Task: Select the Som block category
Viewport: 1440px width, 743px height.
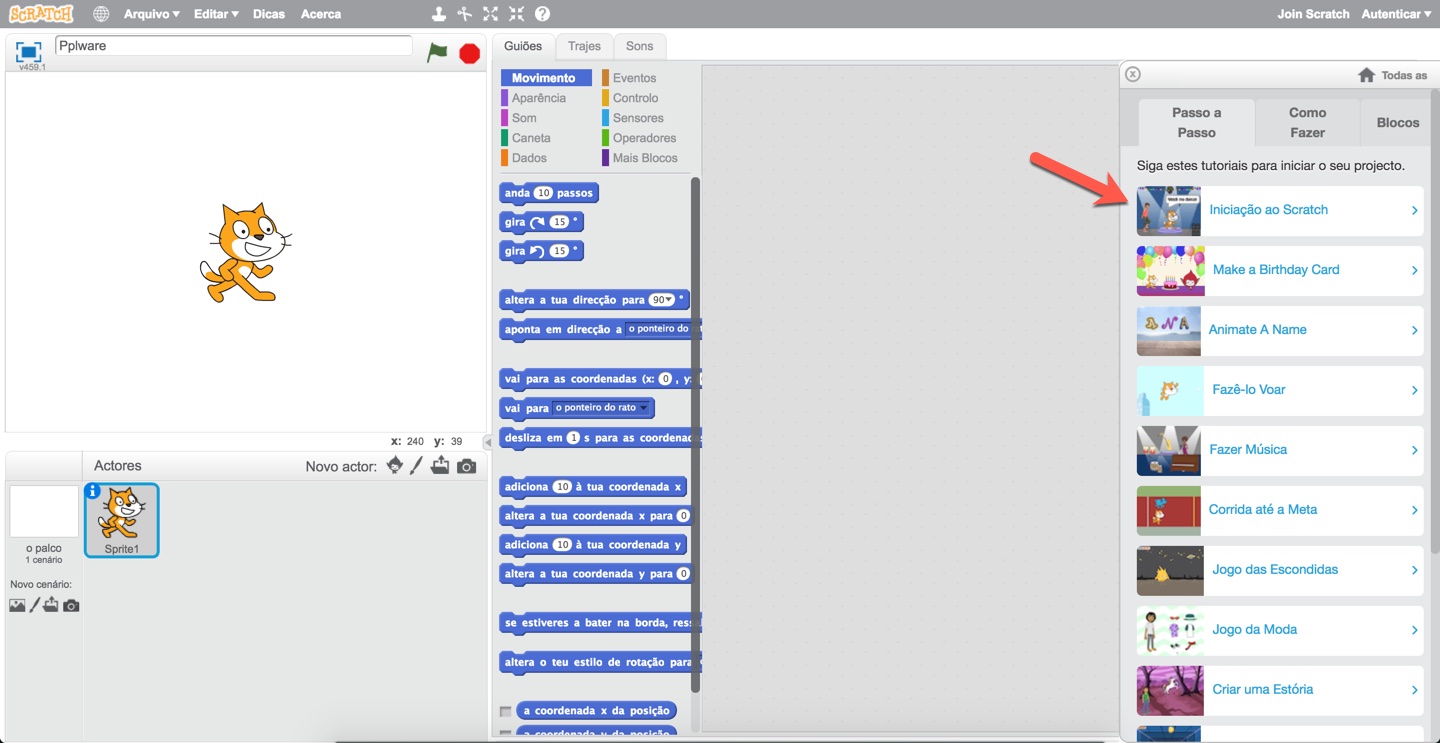Action: click(x=524, y=118)
